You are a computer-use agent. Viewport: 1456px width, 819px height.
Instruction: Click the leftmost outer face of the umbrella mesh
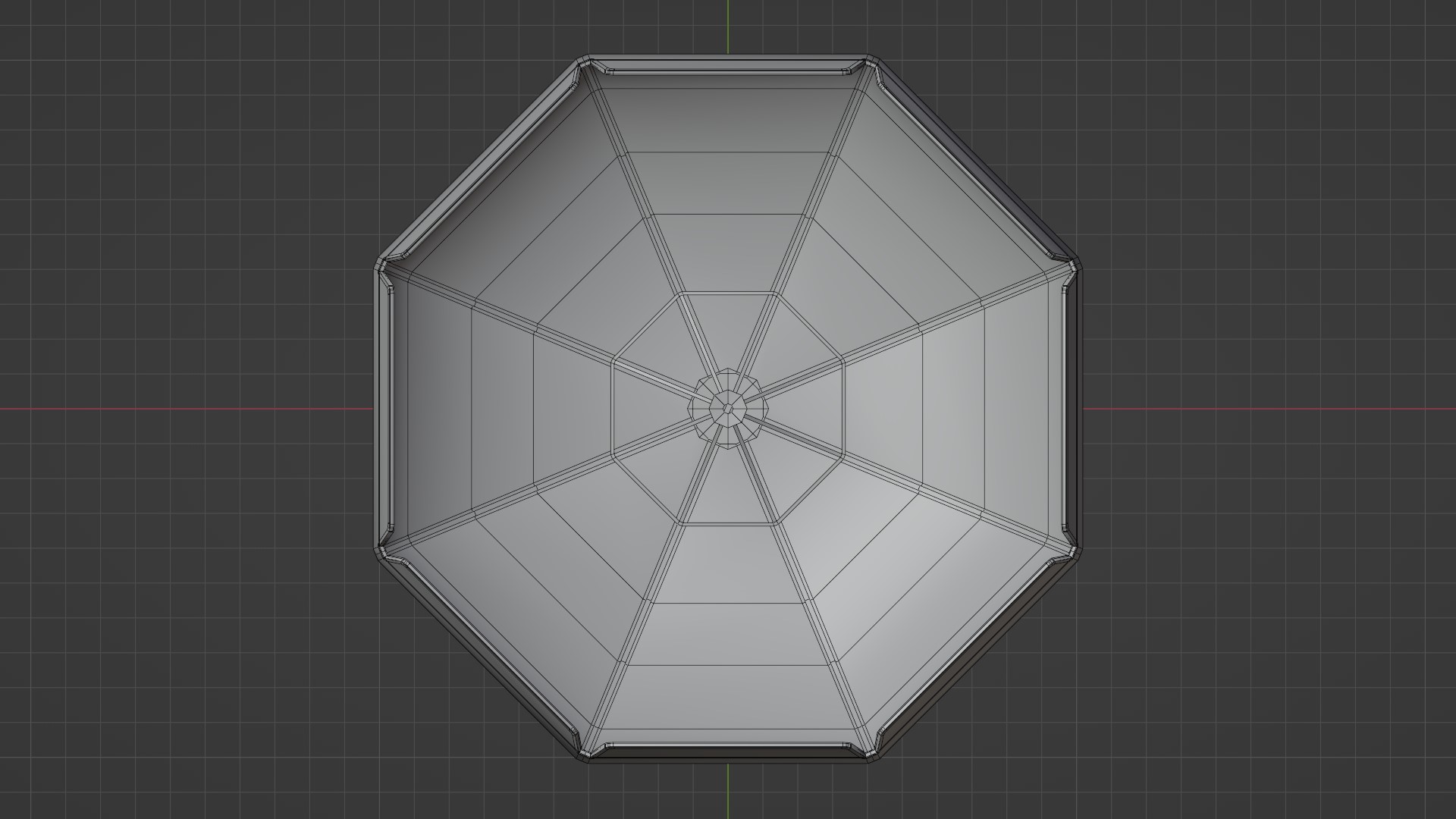coord(438,409)
